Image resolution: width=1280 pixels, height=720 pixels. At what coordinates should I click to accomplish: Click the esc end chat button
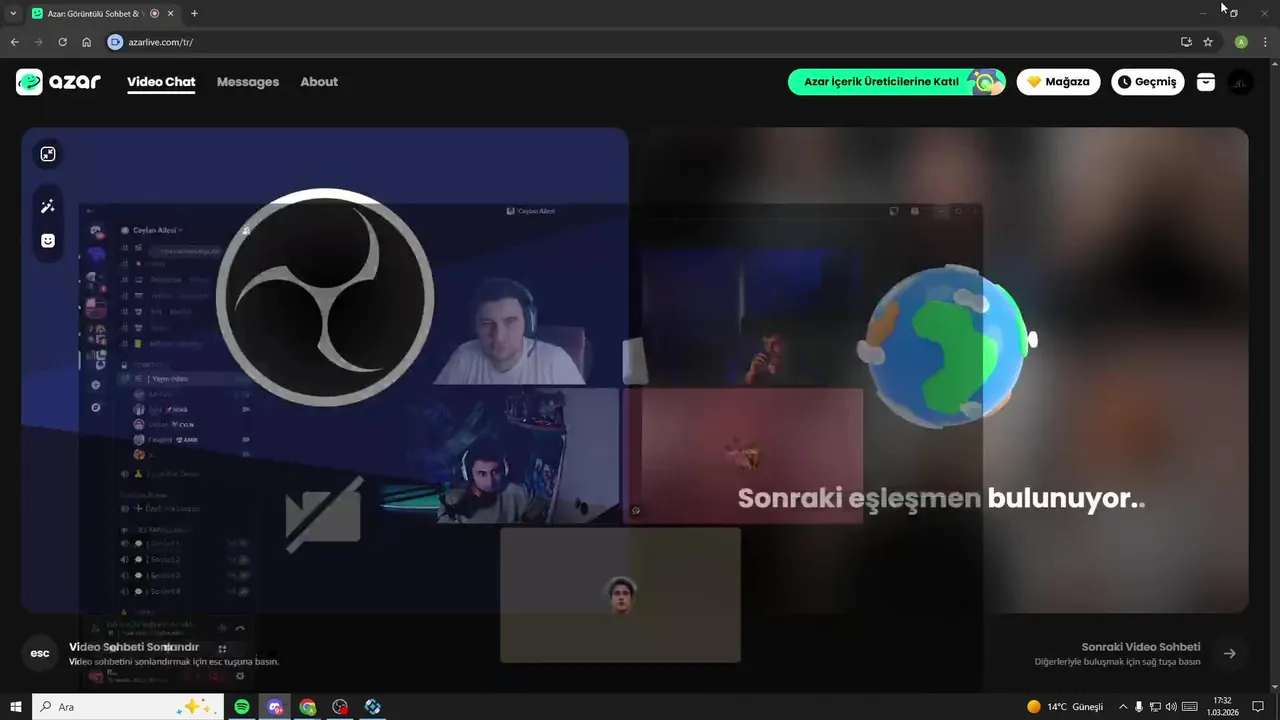pos(40,654)
